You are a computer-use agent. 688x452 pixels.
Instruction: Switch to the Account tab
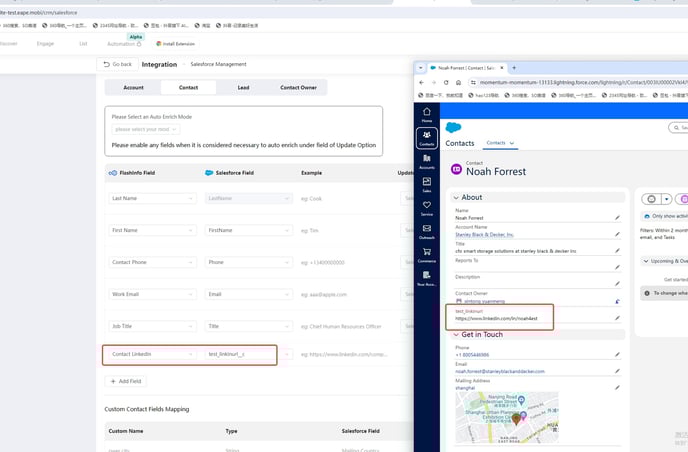pyautogui.click(x=133, y=88)
